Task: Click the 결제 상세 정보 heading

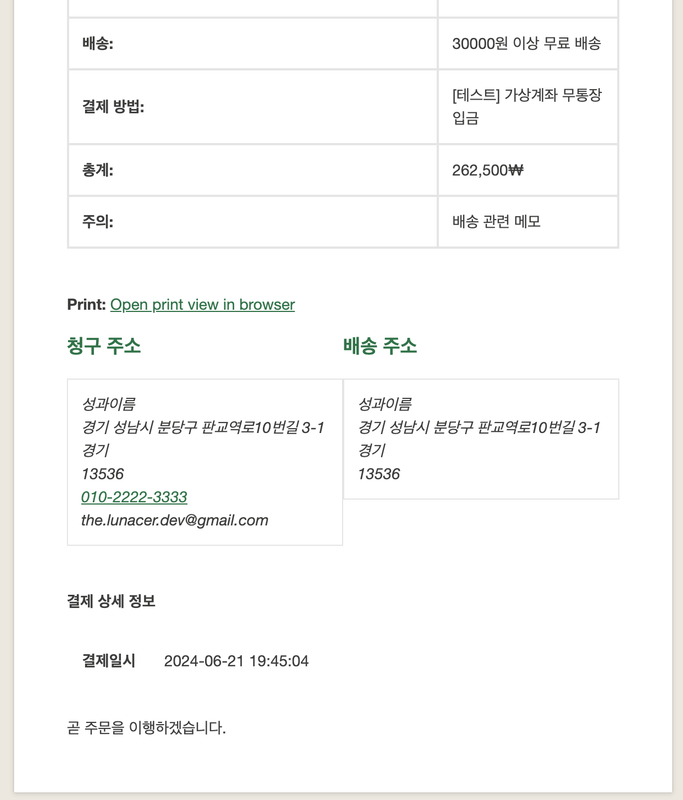Action: [111, 601]
